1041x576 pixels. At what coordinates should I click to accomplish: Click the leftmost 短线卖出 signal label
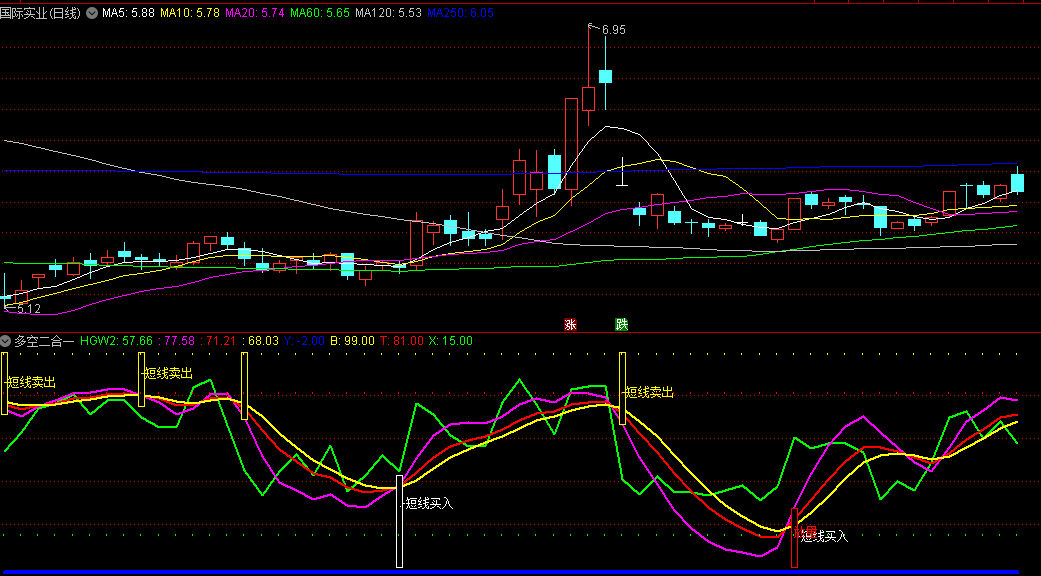pyautogui.click(x=32, y=382)
